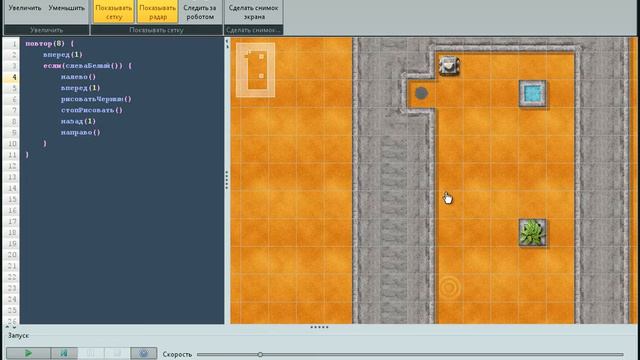Click the circular target marker on field

coord(449,288)
